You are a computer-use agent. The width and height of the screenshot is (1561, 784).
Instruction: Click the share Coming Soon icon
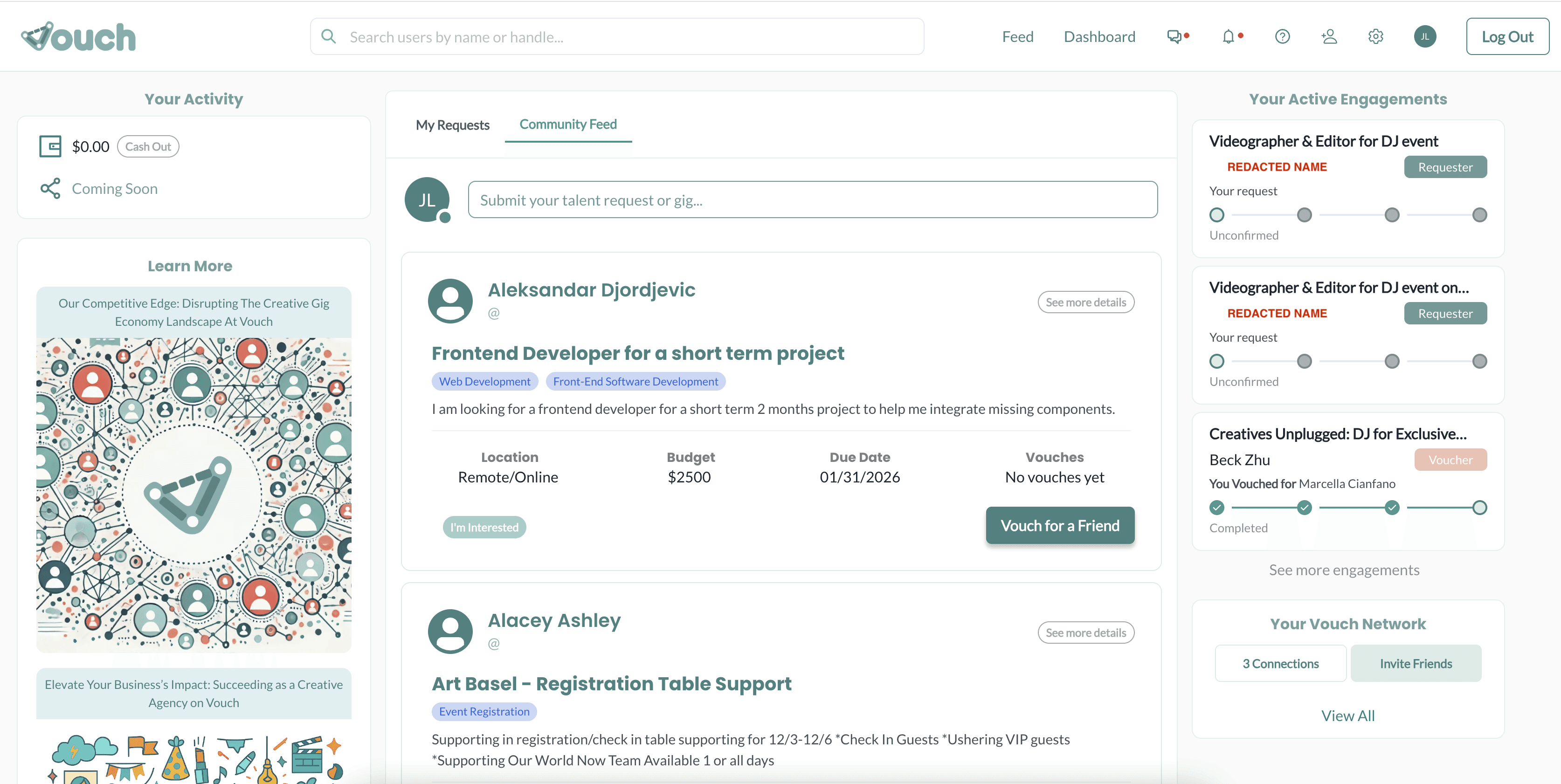pyautogui.click(x=50, y=188)
